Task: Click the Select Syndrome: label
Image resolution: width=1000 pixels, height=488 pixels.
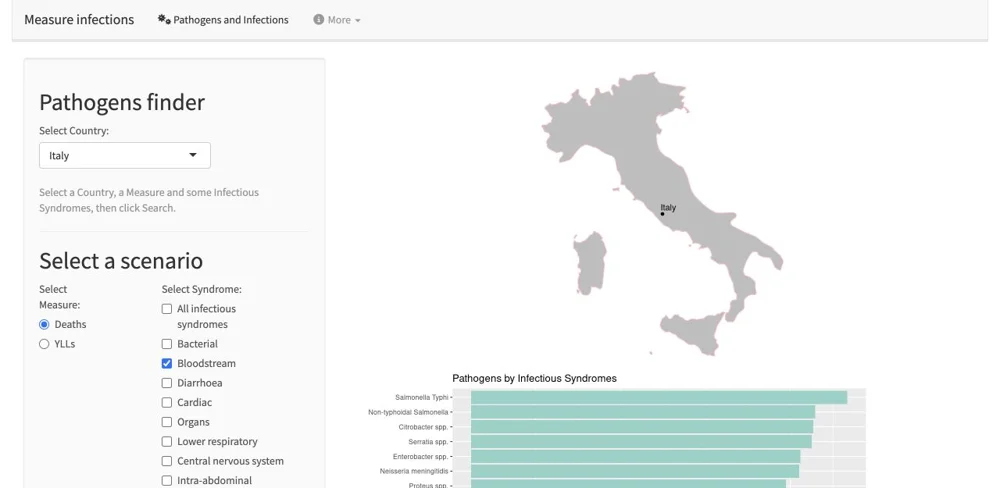Action: (202, 289)
